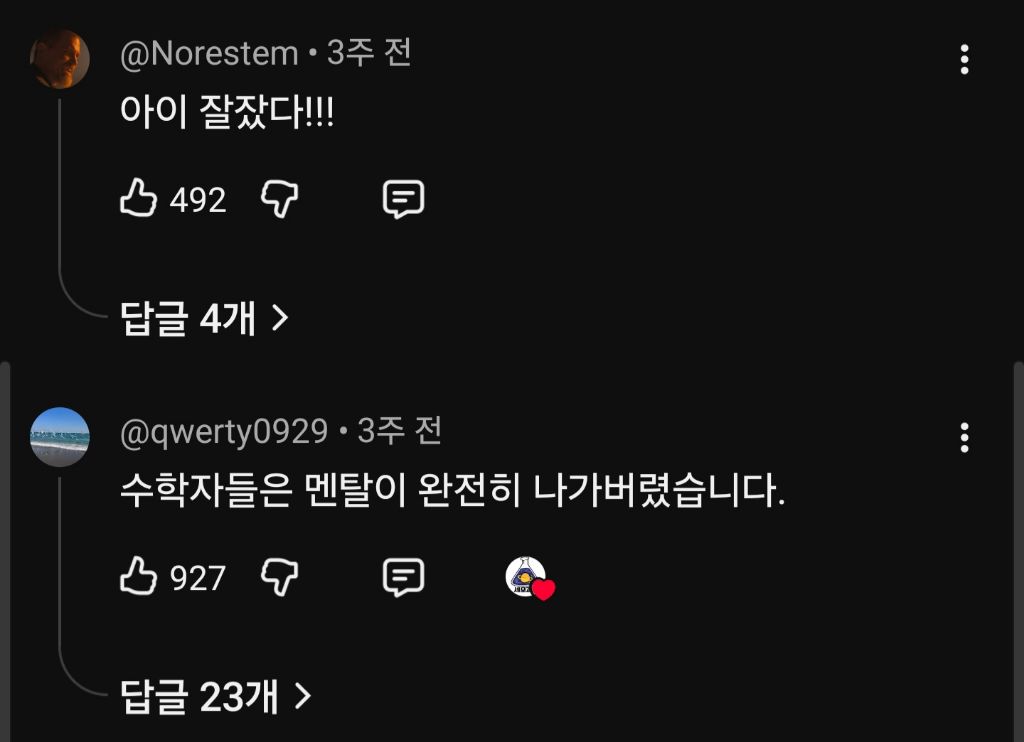Click the chevron beside 답글 23개
The image size is (1024, 742).
[x=303, y=696]
